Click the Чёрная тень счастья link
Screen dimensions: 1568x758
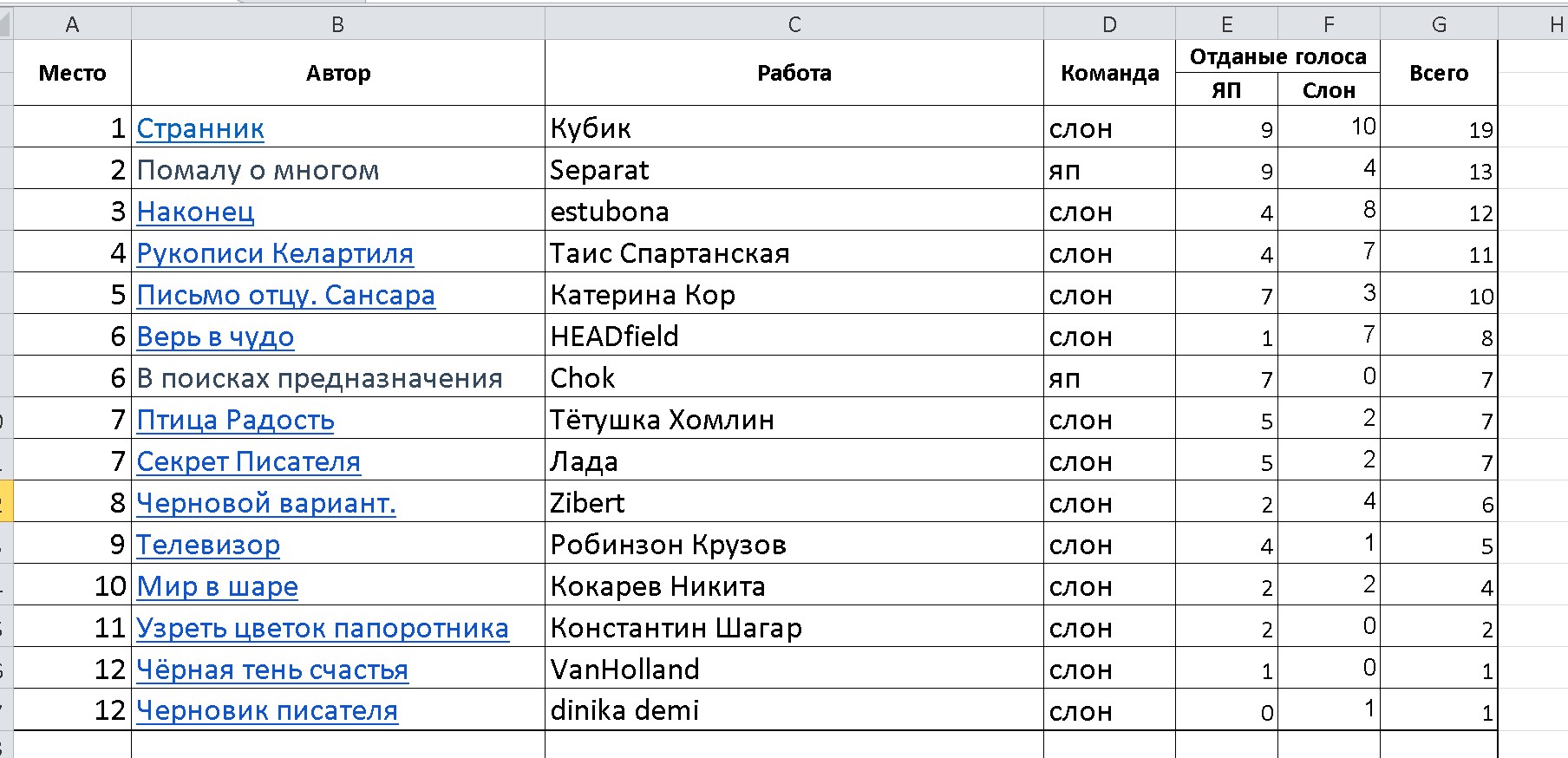(x=272, y=670)
